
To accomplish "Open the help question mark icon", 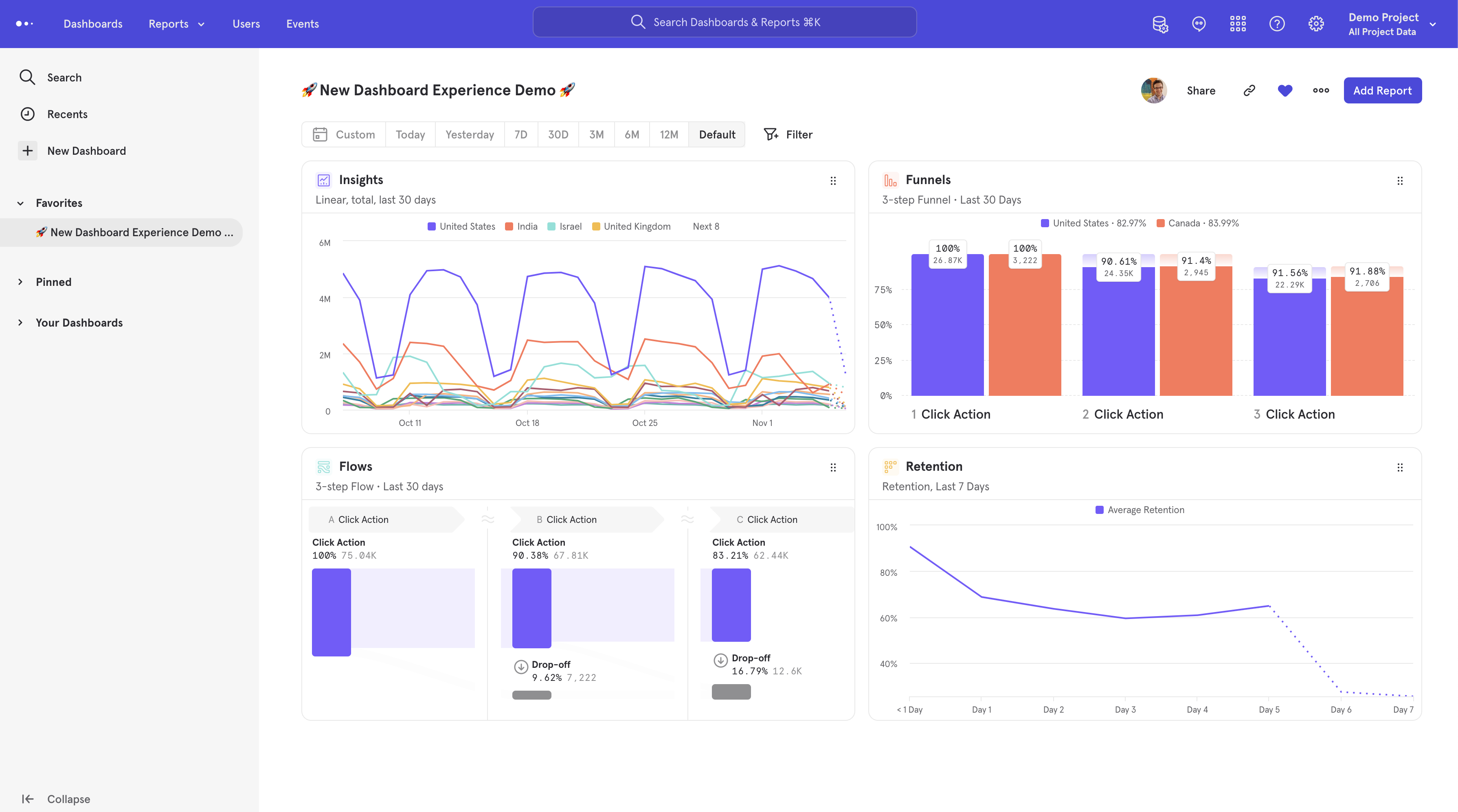I will pyautogui.click(x=1277, y=24).
